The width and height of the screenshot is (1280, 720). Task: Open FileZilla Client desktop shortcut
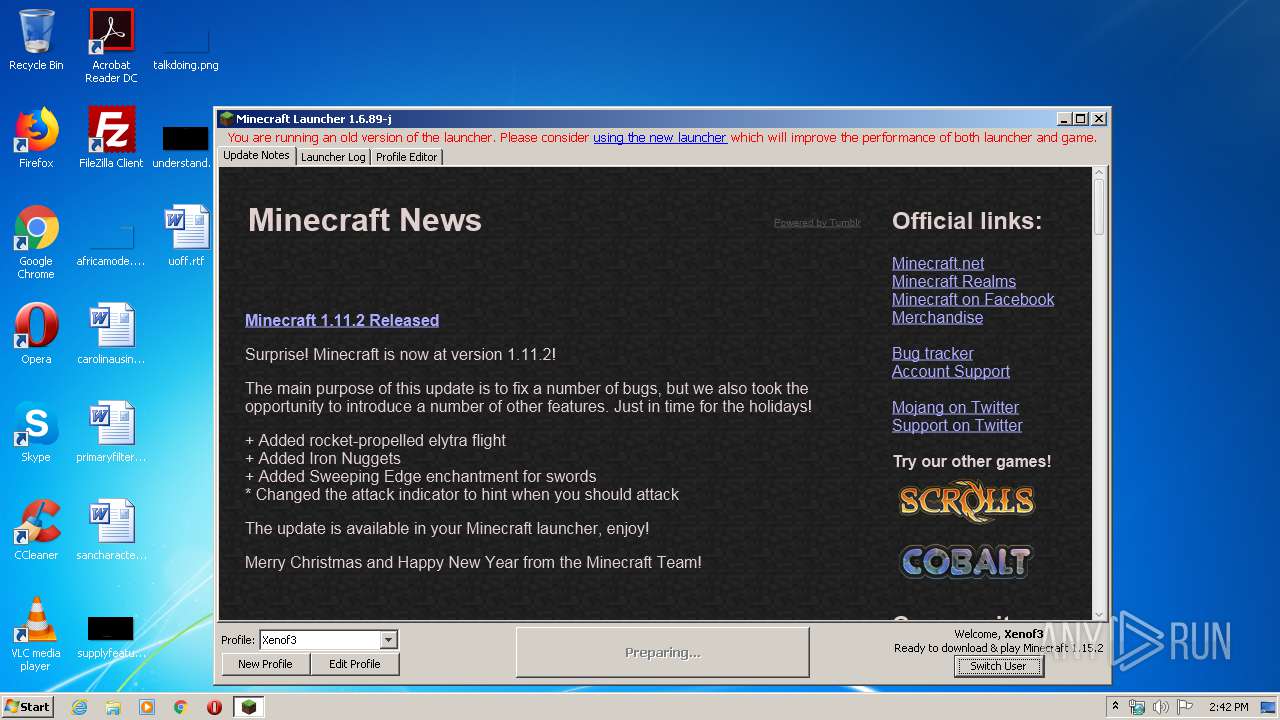(111, 138)
